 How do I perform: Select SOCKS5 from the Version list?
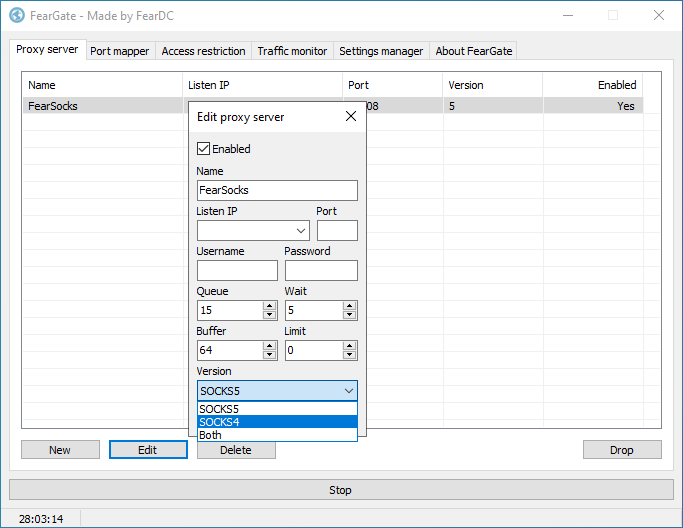coord(277,409)
